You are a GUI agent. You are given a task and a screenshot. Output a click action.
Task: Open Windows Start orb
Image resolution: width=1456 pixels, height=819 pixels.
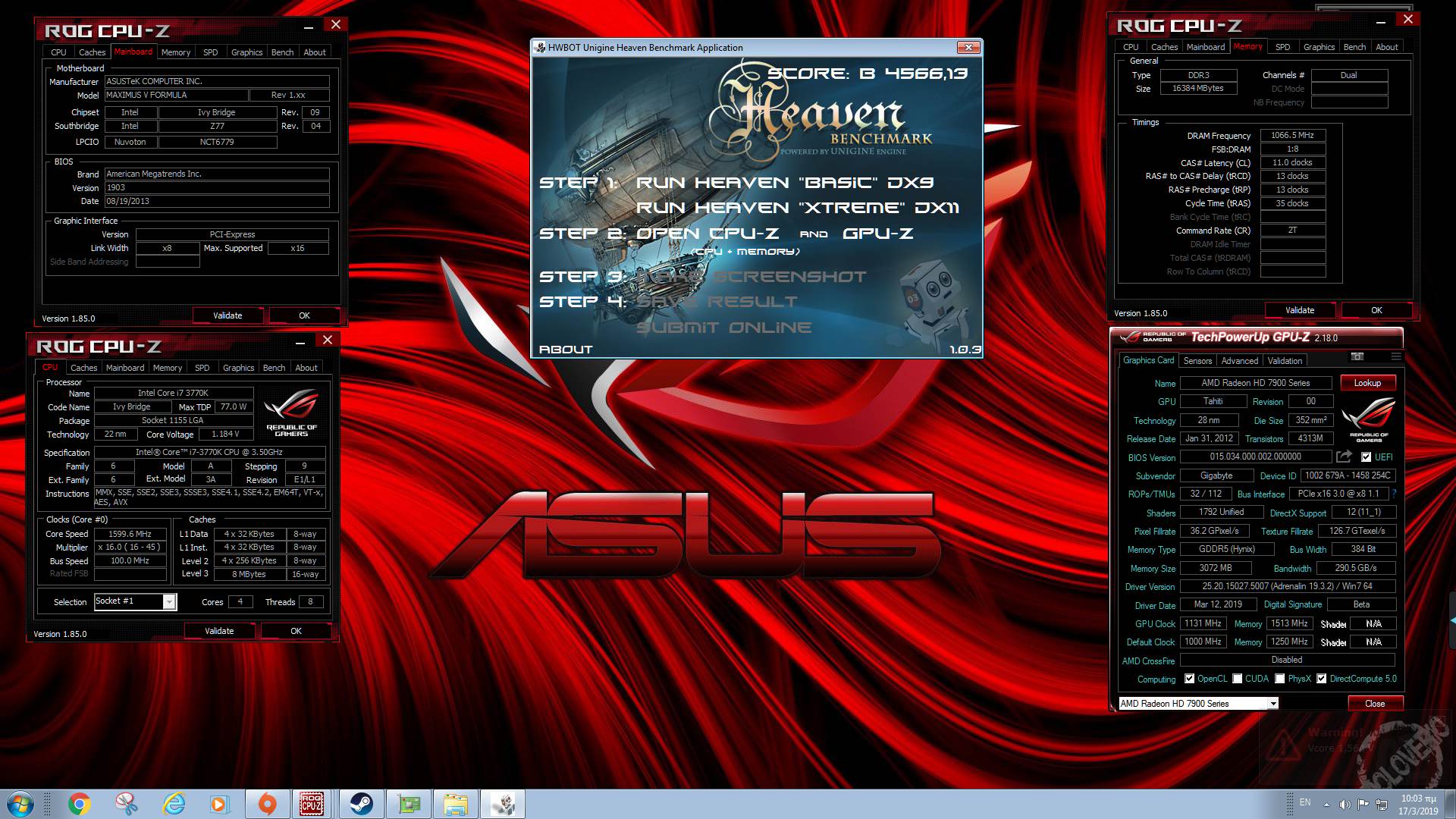[x=20, y=804]
